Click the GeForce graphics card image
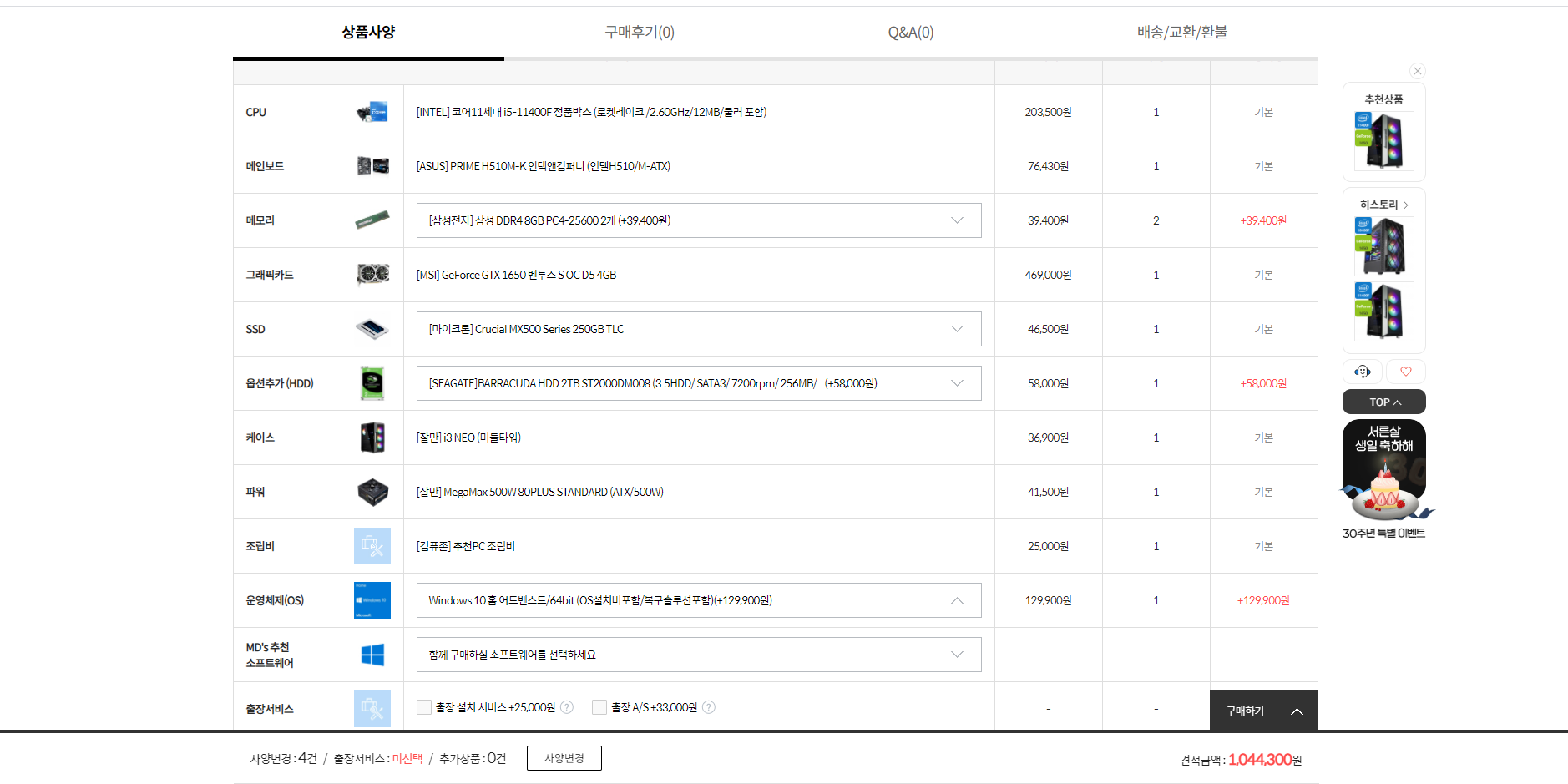This screenshot has width=1568, height=784. (372, 275)
